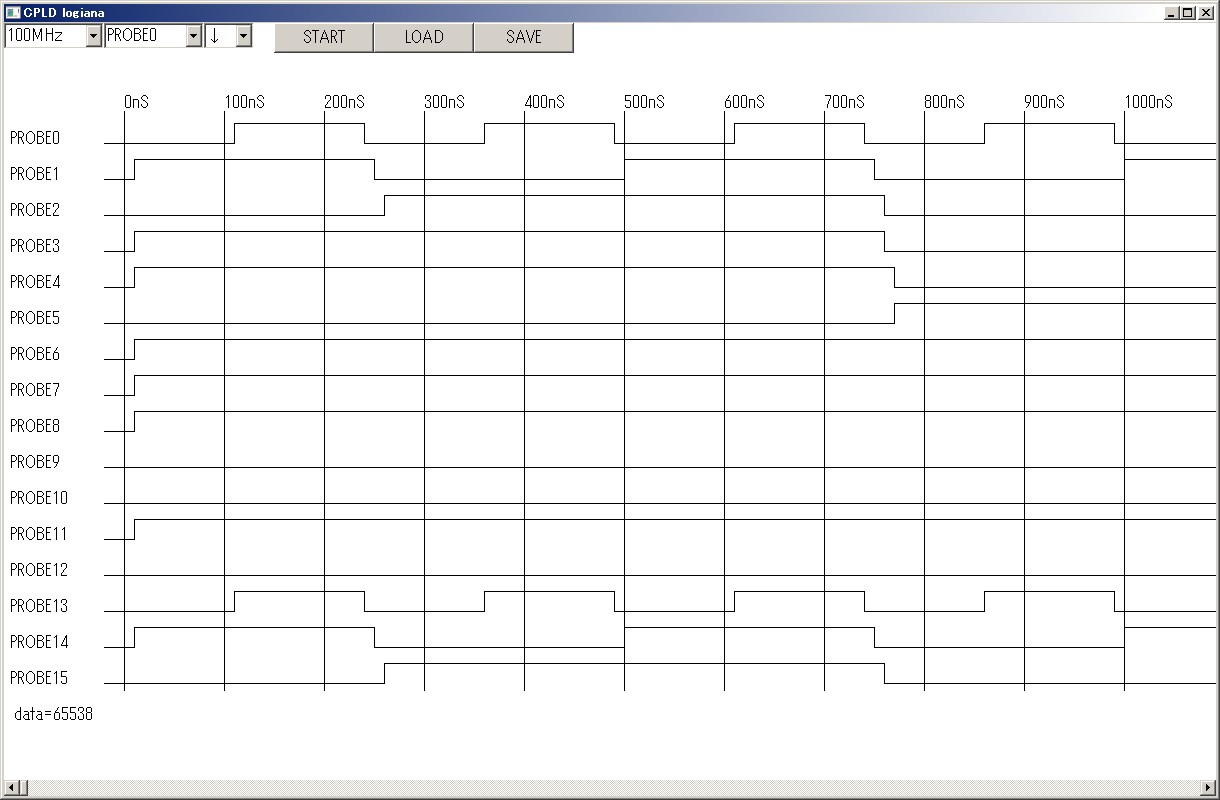Click the 800nS time marker
Screen dimensions: 1220x800
[945, 102]
